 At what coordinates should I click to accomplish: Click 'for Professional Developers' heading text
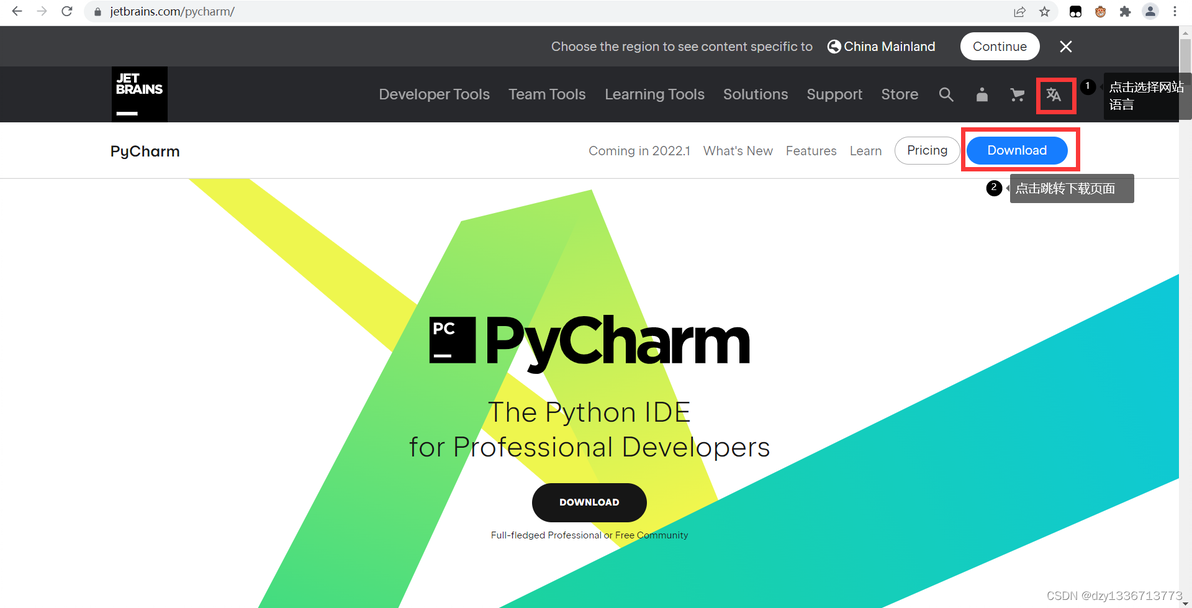589,446
